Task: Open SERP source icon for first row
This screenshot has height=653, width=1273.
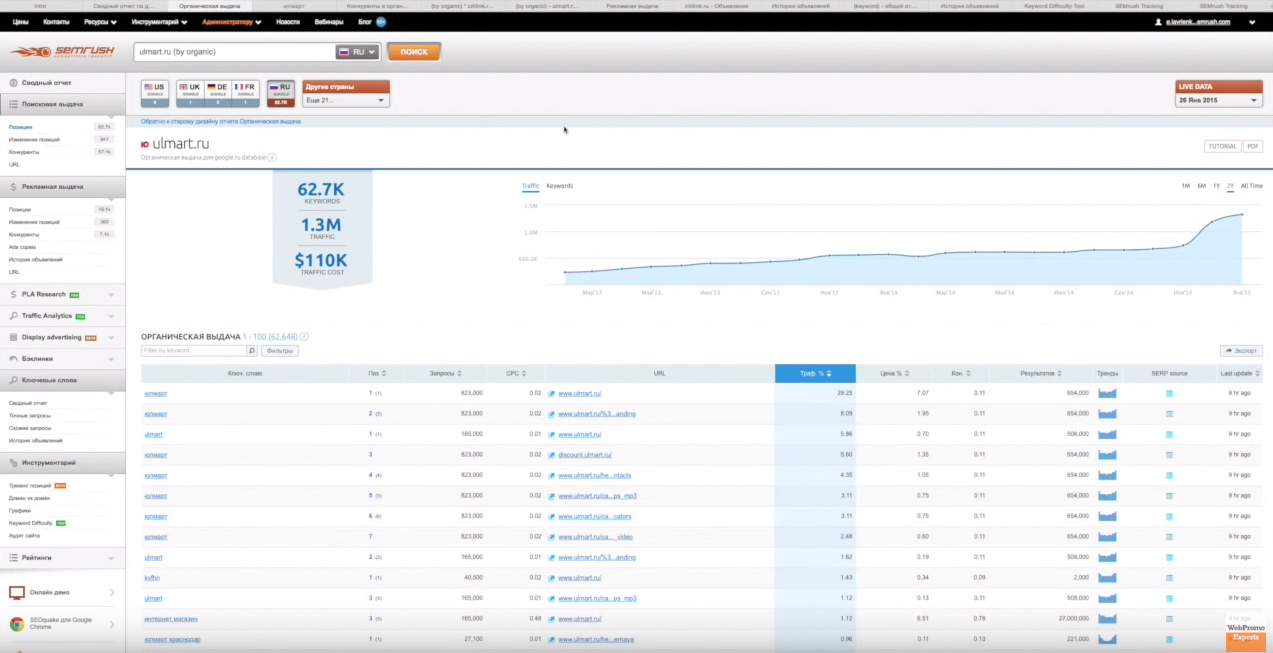Action: tap(1169, 393)
